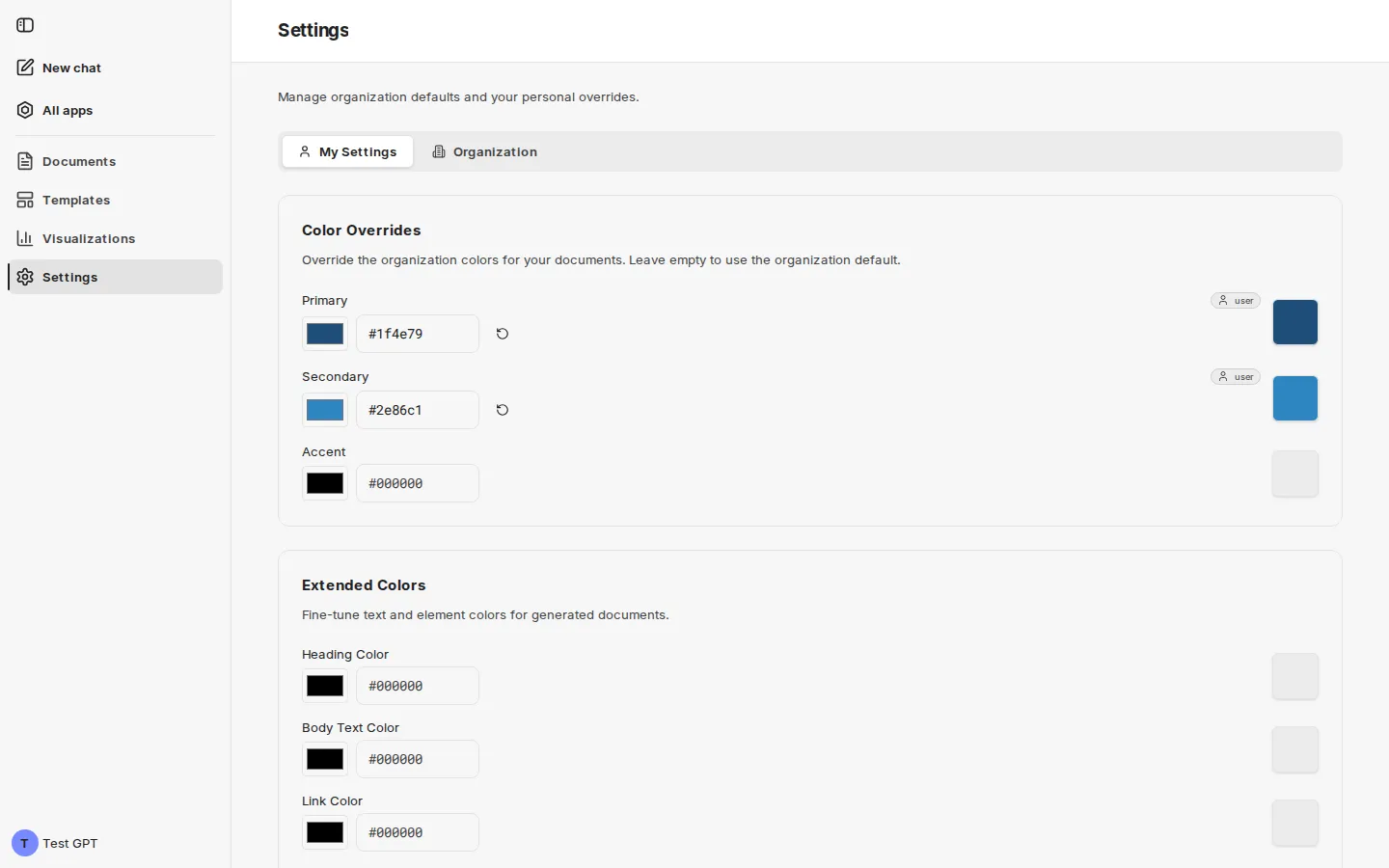Click the Heading Color hex input
The height and width of the screenshot is (868, 1389).
[x=418, y=686]
